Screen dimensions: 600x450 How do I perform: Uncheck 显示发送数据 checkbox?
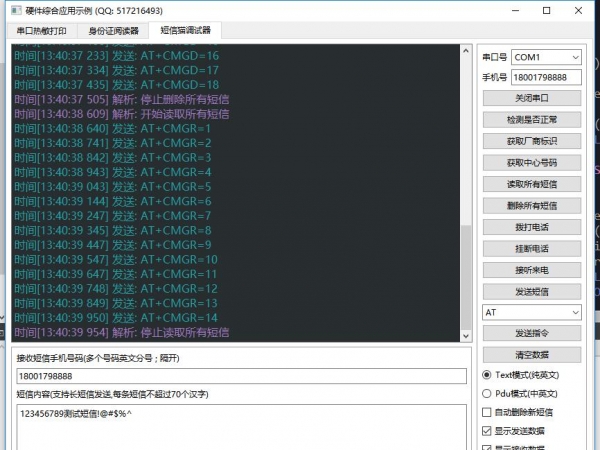tap(487, 430)
